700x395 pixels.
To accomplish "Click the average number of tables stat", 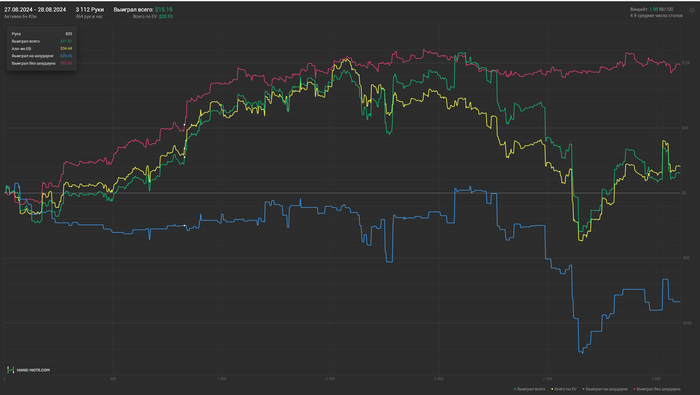I will tap(656, 16).
